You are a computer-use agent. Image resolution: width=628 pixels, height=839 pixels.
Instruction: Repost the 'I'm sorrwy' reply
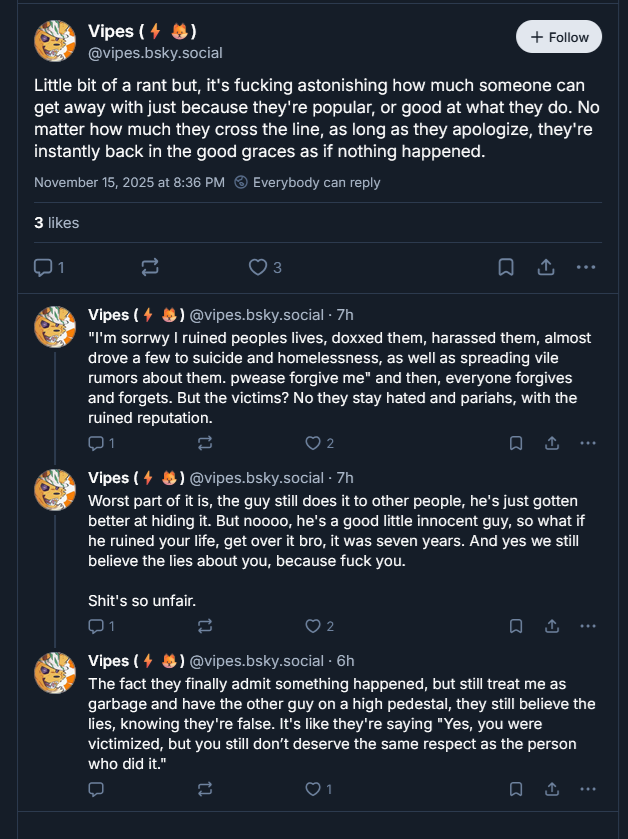(x=205, y=443)
